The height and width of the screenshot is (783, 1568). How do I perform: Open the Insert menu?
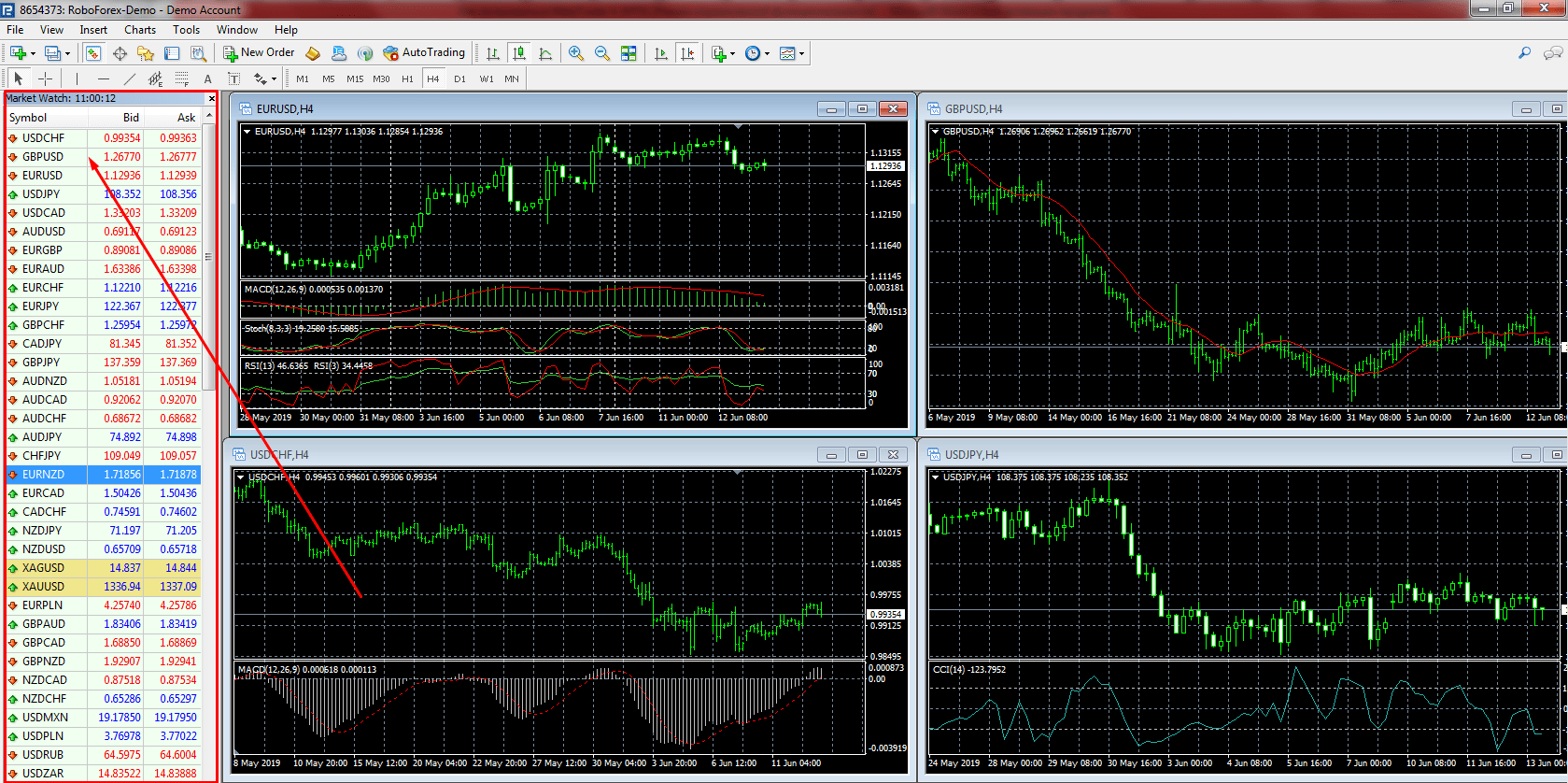(x=93, y=30)
